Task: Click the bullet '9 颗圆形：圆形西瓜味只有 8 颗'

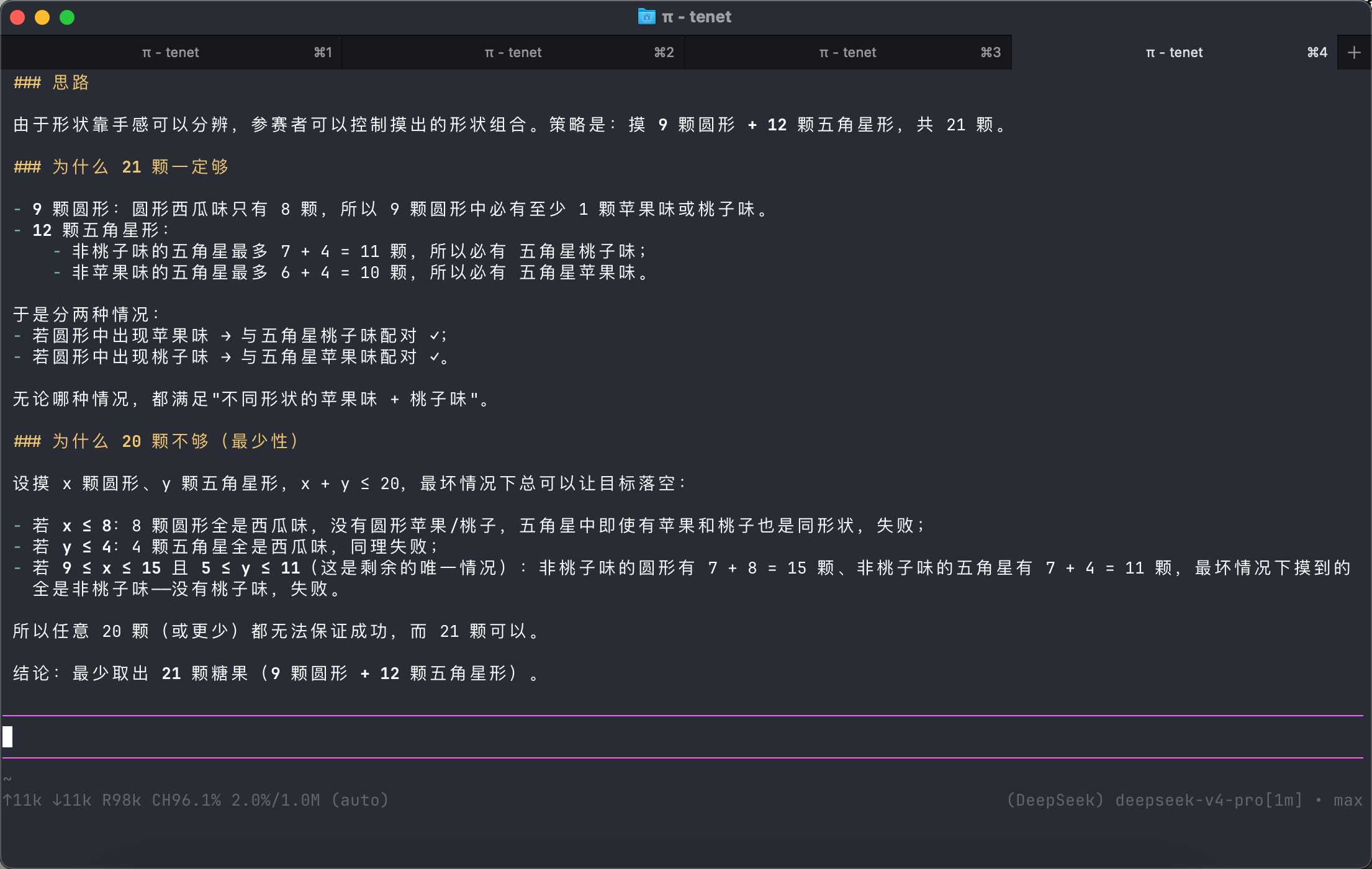Action: [391, 209]
